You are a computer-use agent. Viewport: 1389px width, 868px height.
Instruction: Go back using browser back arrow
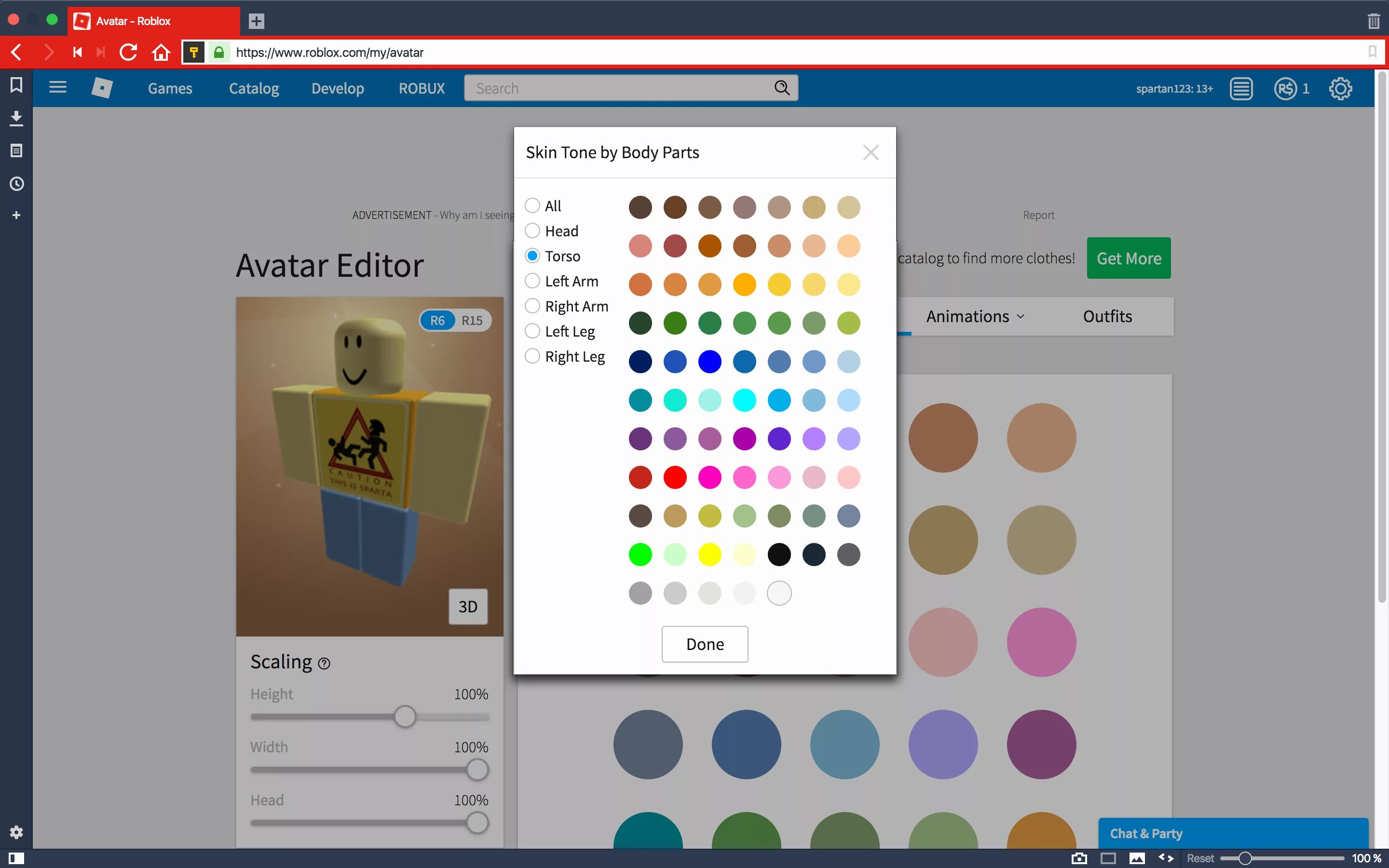[17, 52]
